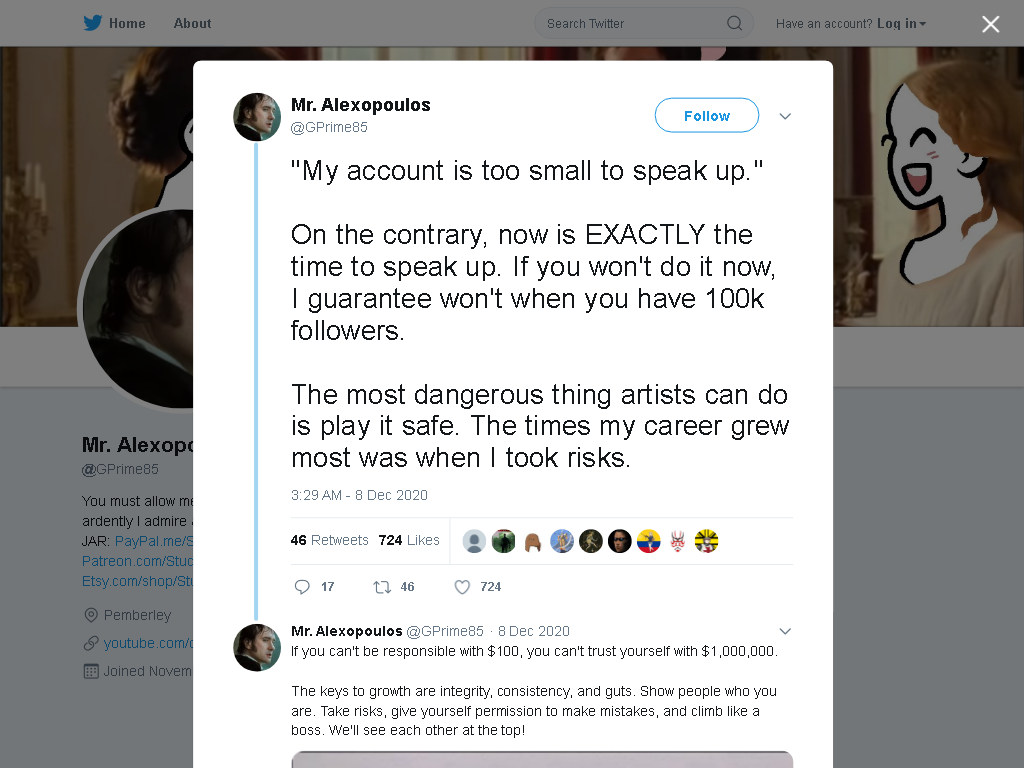
Task: Click the Twitter bird logo
Action: (x=93, y=23)
